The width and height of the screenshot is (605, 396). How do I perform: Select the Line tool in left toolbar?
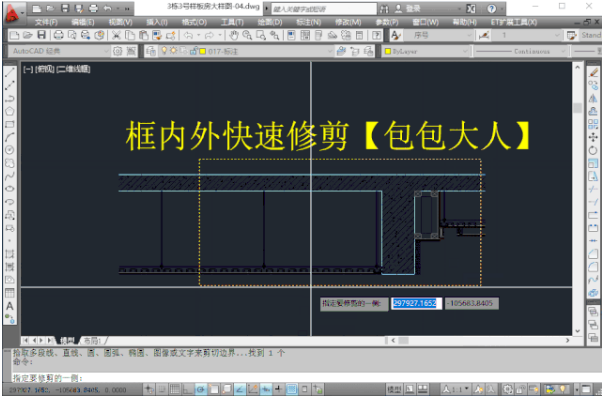[x=10, y=72]
